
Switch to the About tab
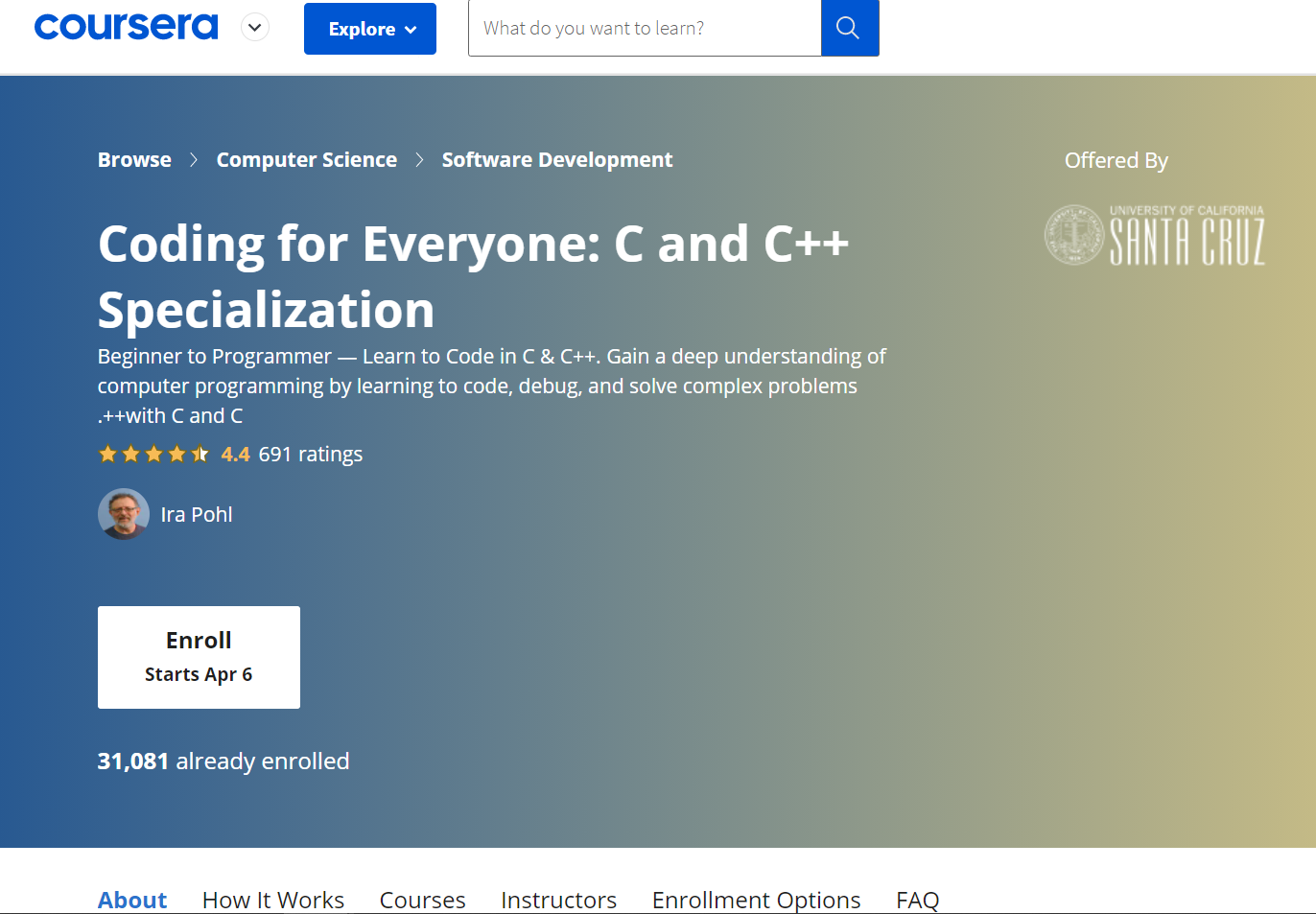[x=132, y=900]
